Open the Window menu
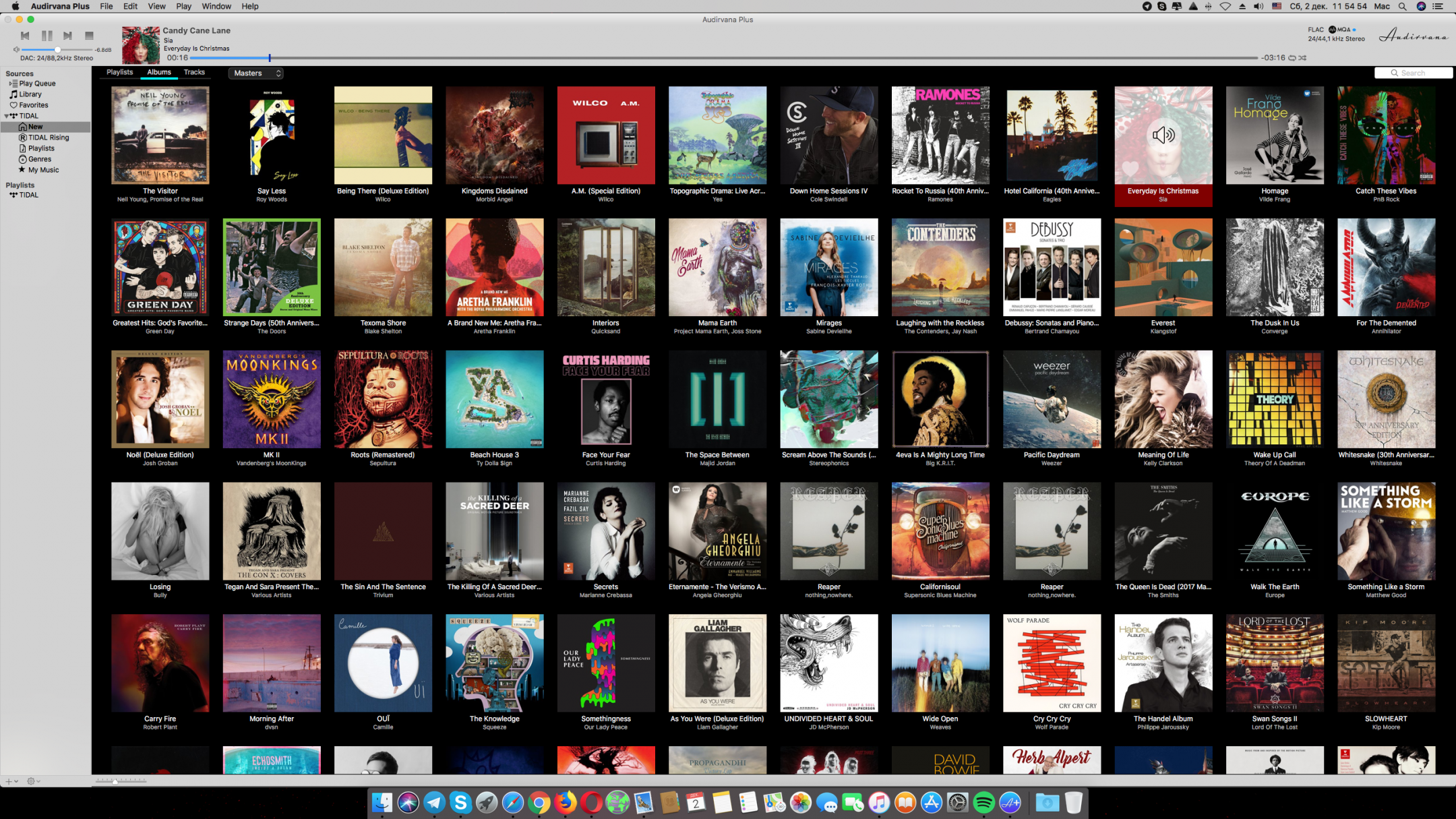The height and width of the screenshot is (819, 1456). click(216, 6)
